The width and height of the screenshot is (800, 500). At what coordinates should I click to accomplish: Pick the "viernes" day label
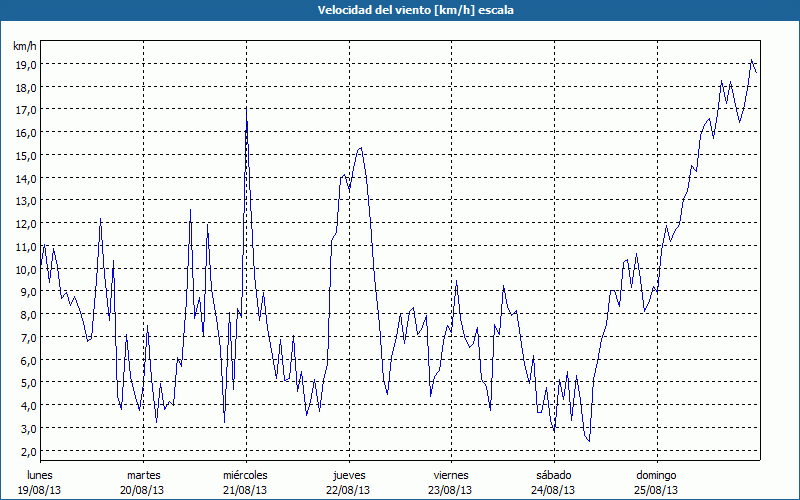tap(451, 475)
